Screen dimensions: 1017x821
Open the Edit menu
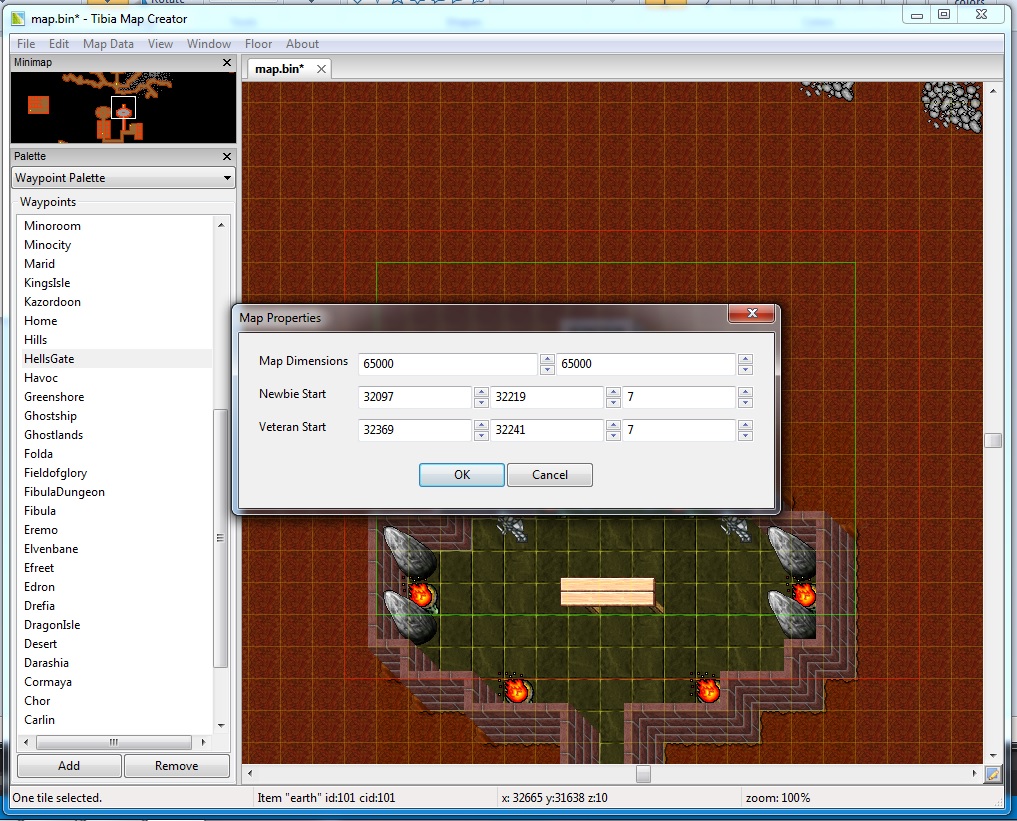click(x=58, y=44)
